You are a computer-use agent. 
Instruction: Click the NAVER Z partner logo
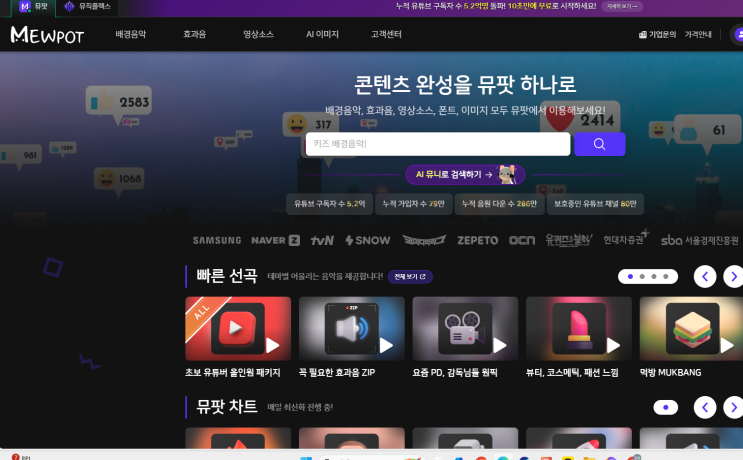pos(275,241)
